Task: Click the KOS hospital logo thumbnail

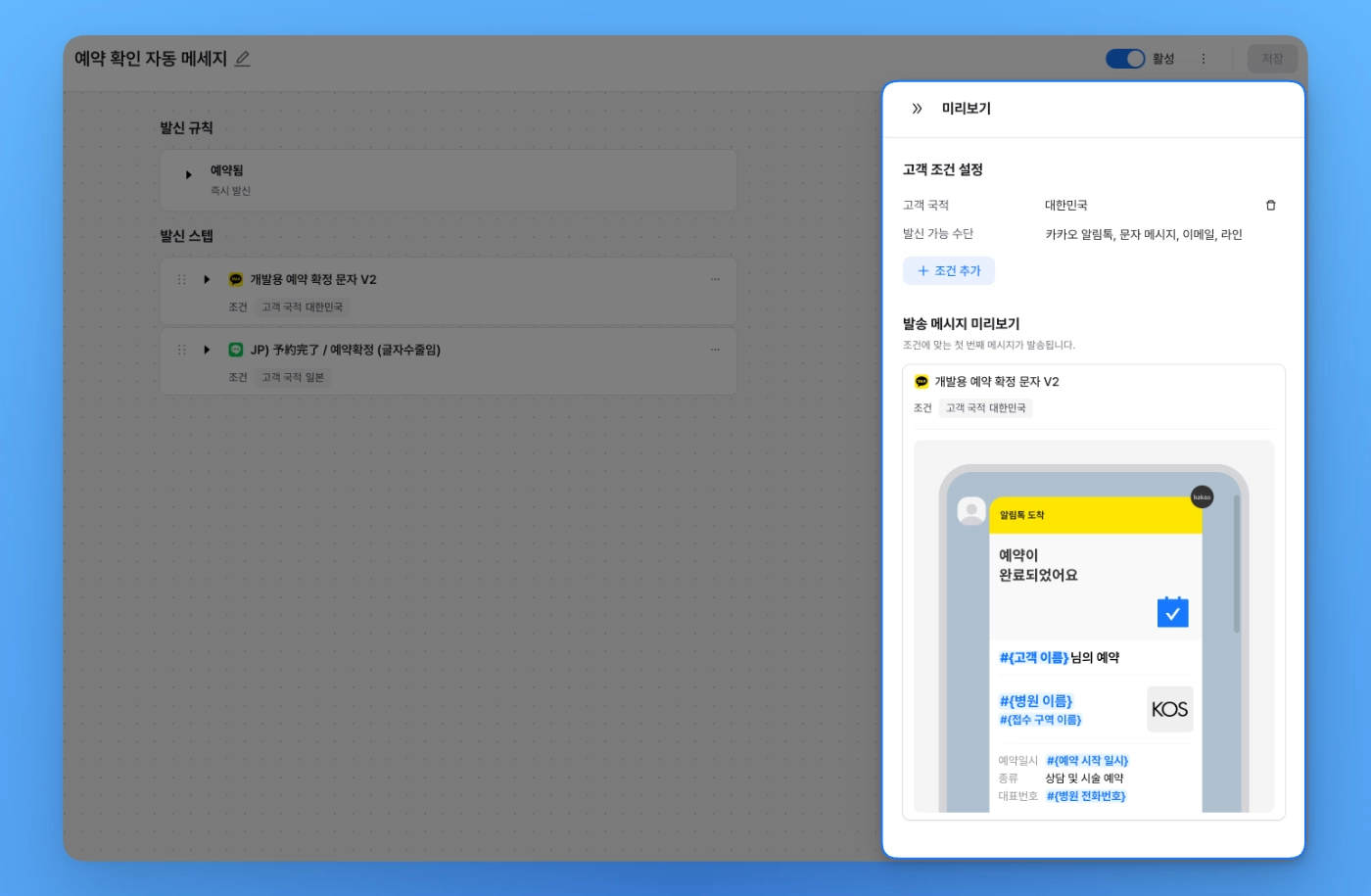Action: coord(1170,710)
